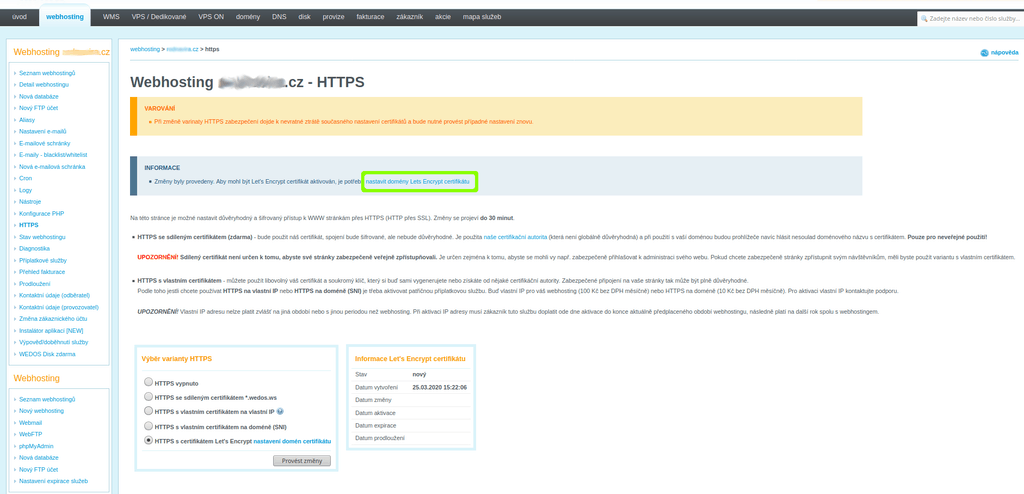Open mapa služeb in top menu
The width and height of the screenshot is (1024, 494).
(482, 17)
